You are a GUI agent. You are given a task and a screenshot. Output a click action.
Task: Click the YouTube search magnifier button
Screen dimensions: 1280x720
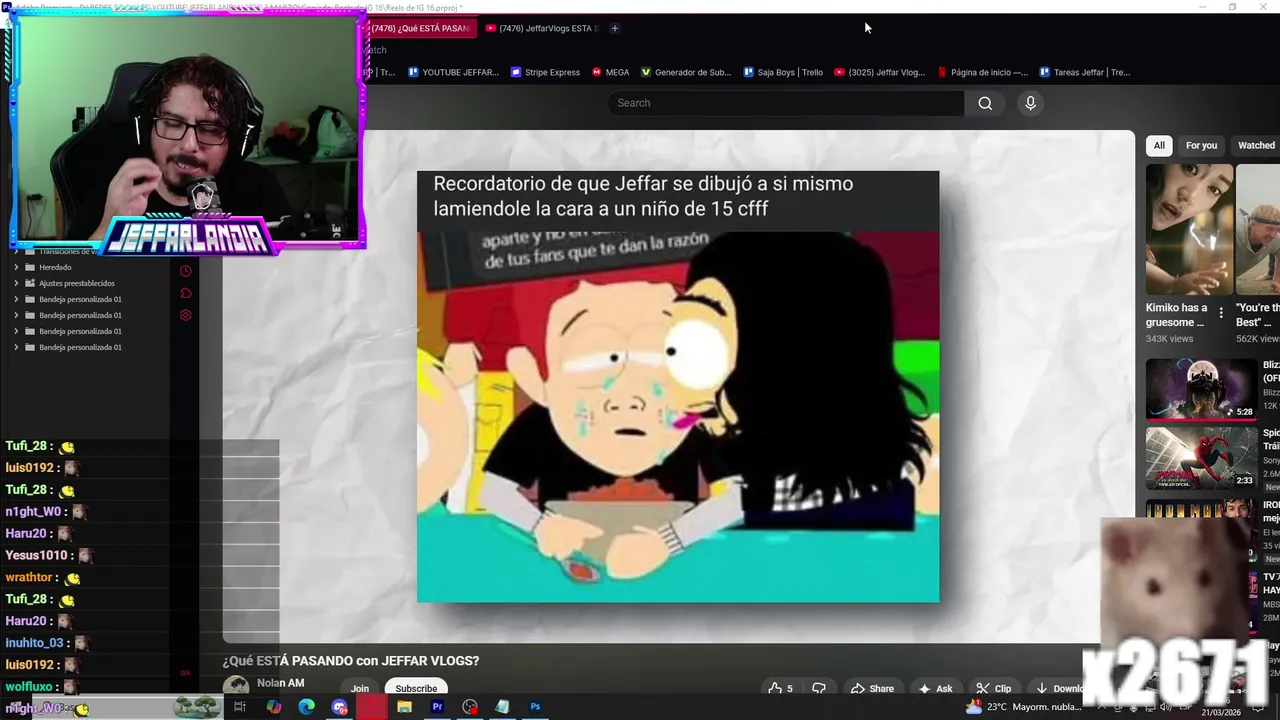[985, 103]
